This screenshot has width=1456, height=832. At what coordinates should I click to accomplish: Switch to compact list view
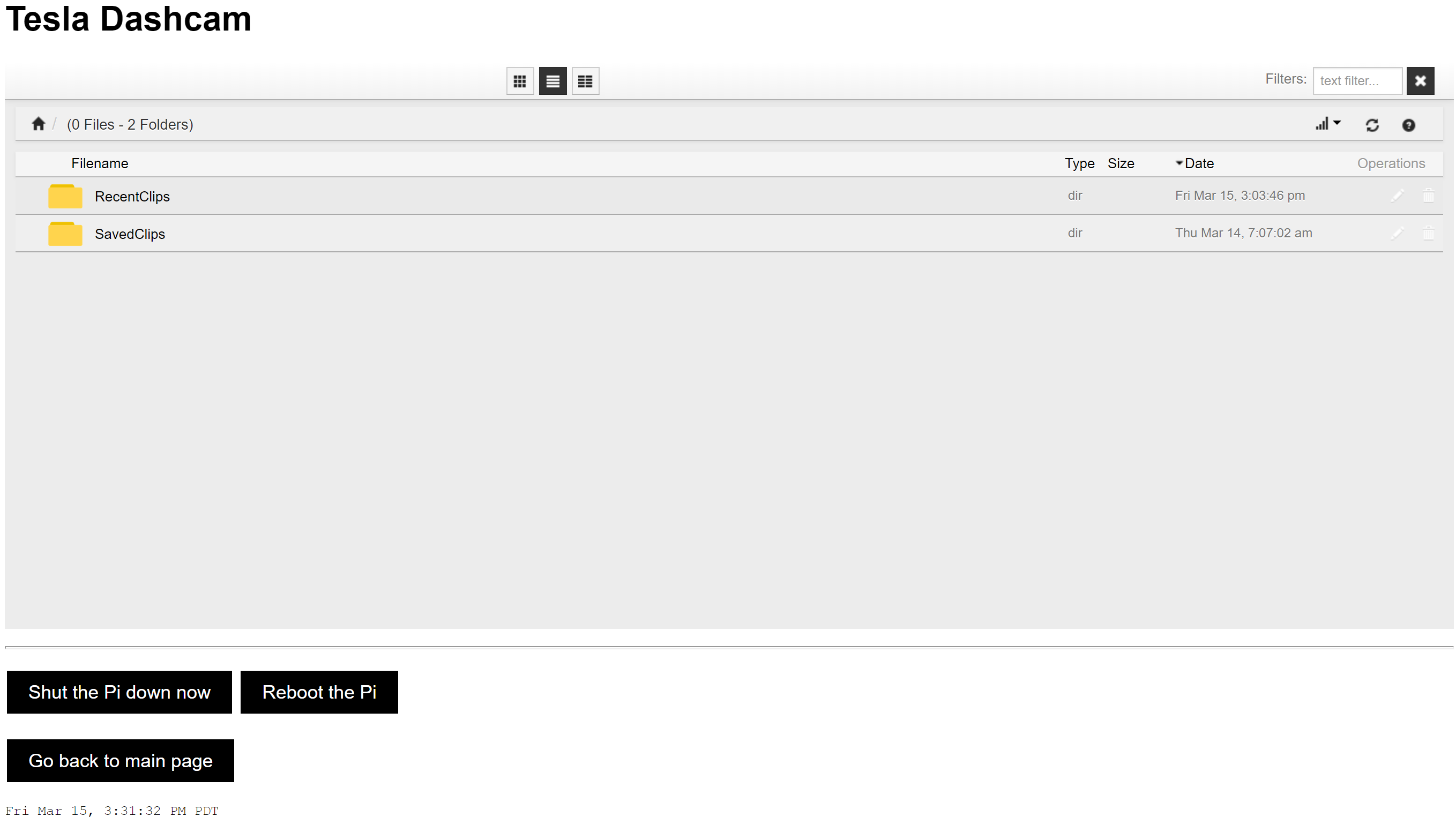pyautogui.click(x=585, y=80)
